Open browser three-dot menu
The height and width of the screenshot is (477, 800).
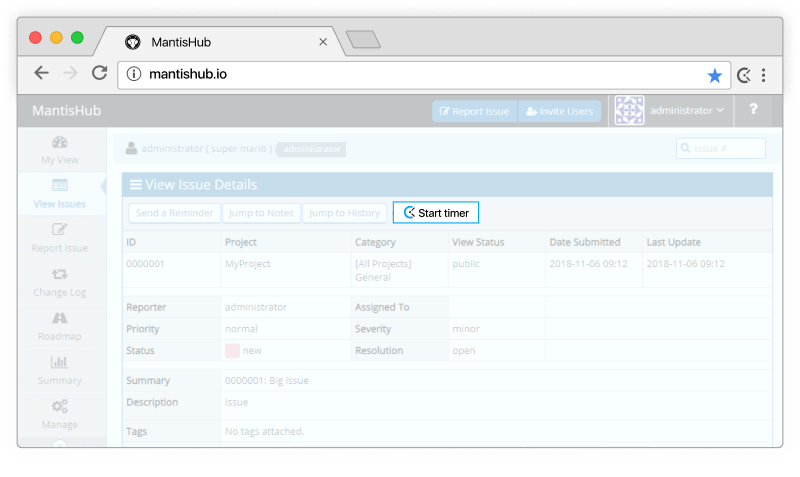point(764,76)
